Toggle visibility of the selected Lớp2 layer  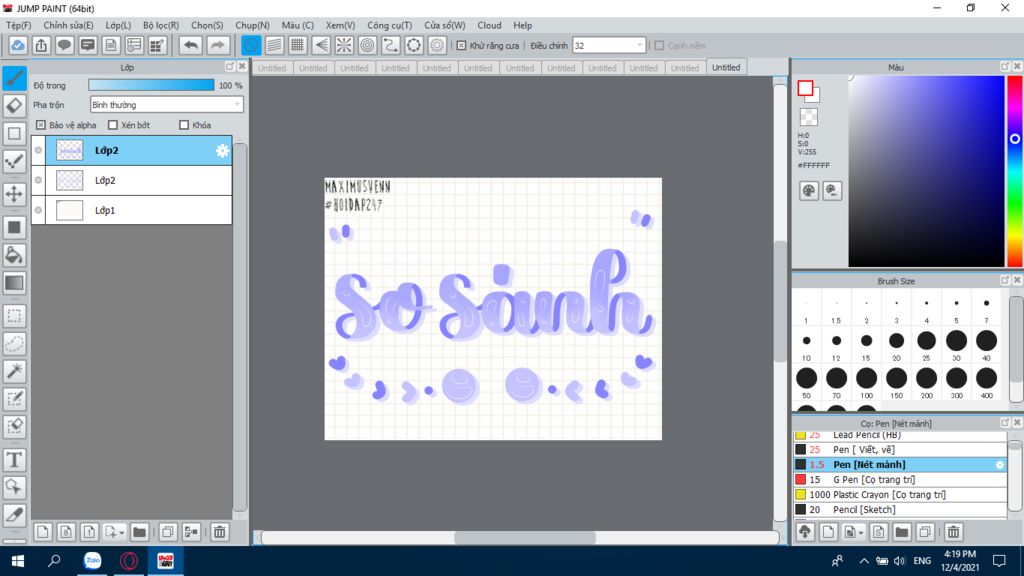click(39, 150)
